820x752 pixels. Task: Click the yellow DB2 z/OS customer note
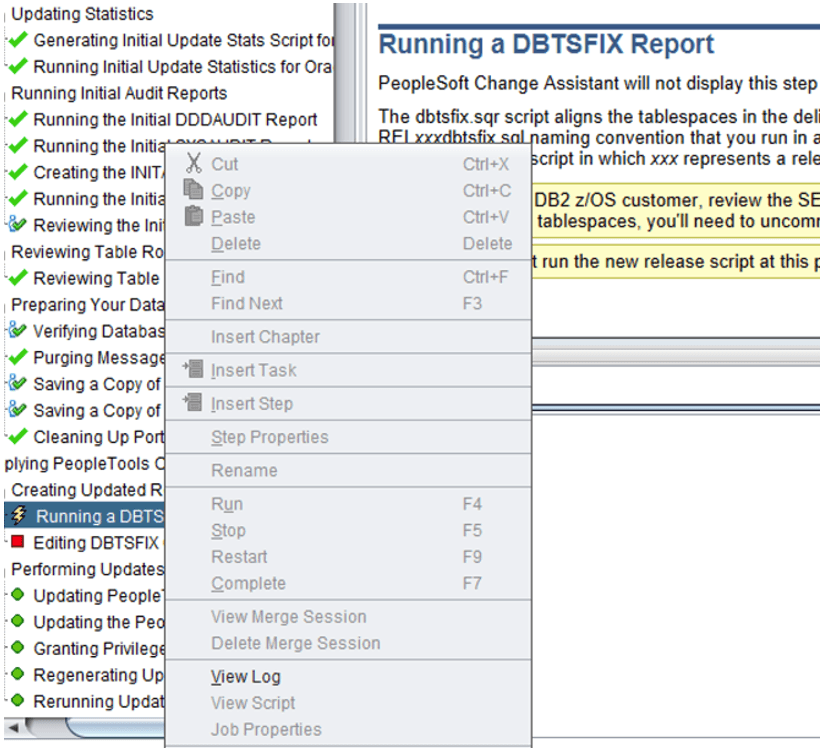(x=676, y=211)
